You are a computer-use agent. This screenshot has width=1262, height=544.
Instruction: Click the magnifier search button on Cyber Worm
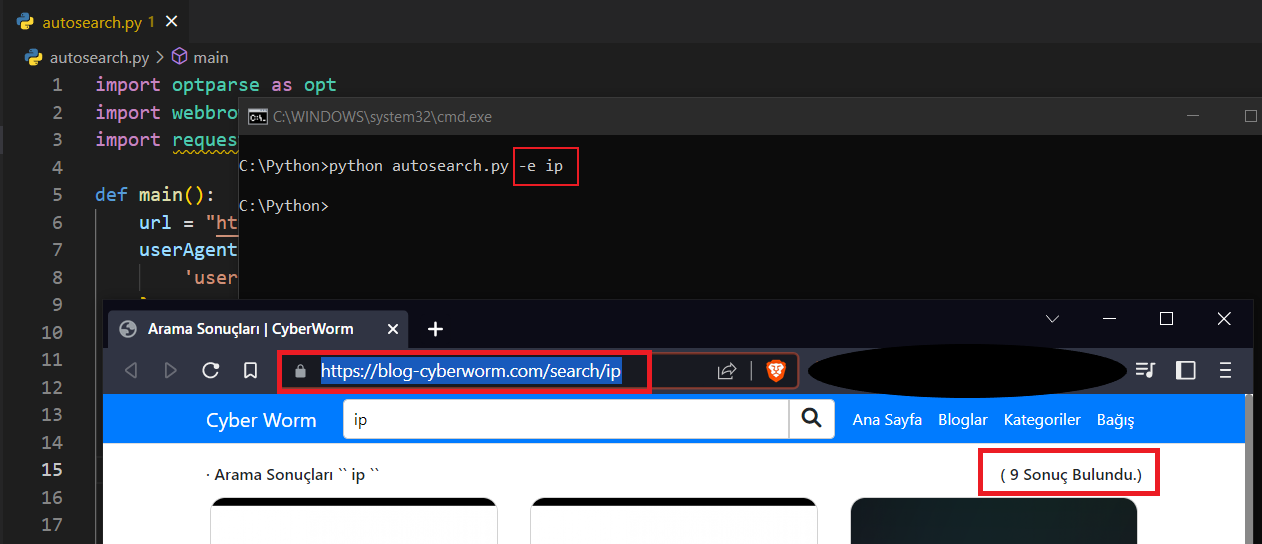[x=812, y=420]
